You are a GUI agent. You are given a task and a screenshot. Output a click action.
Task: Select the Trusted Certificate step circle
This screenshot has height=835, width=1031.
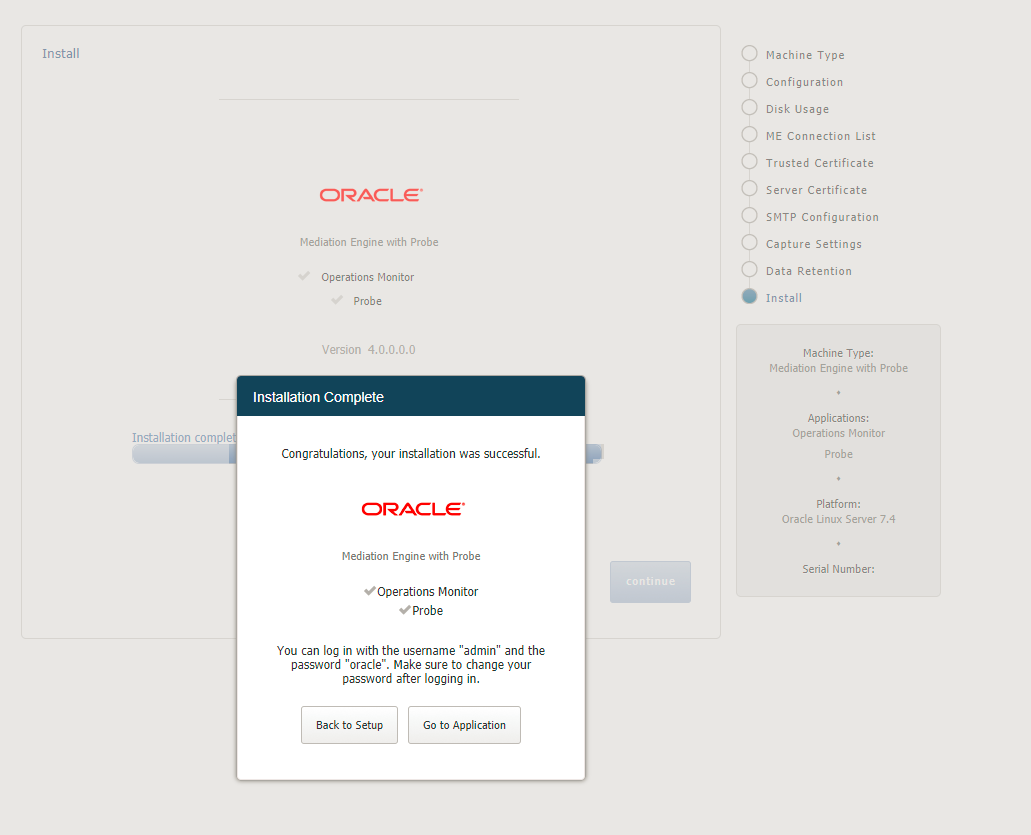click(749, 161)
